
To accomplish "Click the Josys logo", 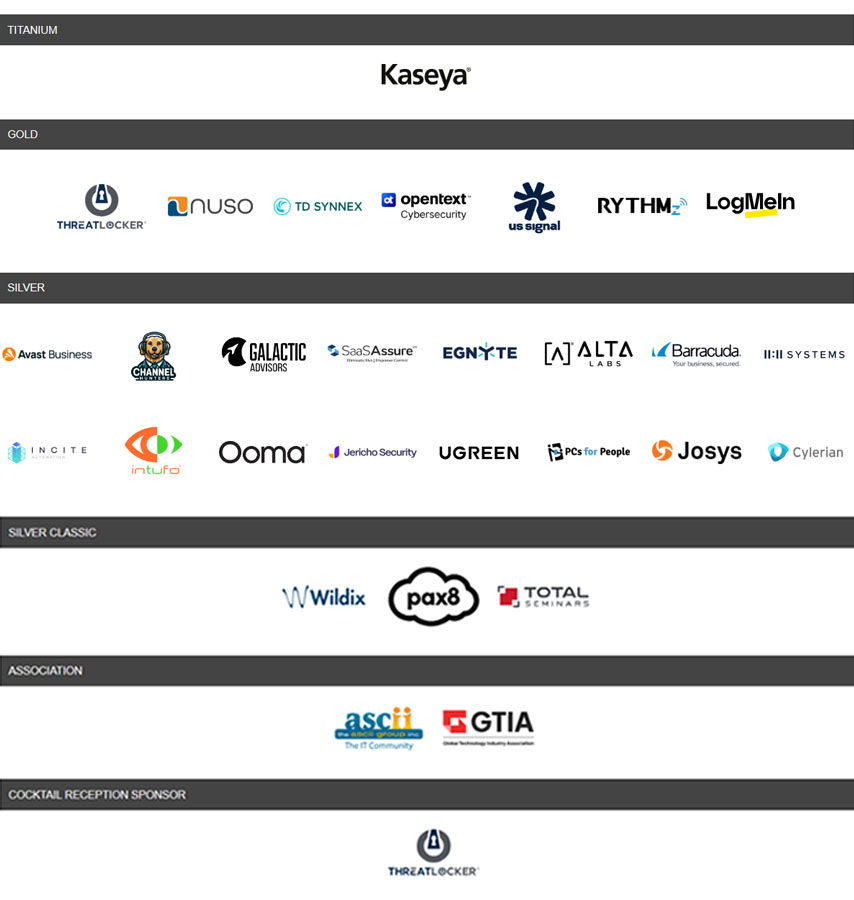I will [x=696, y=451].
